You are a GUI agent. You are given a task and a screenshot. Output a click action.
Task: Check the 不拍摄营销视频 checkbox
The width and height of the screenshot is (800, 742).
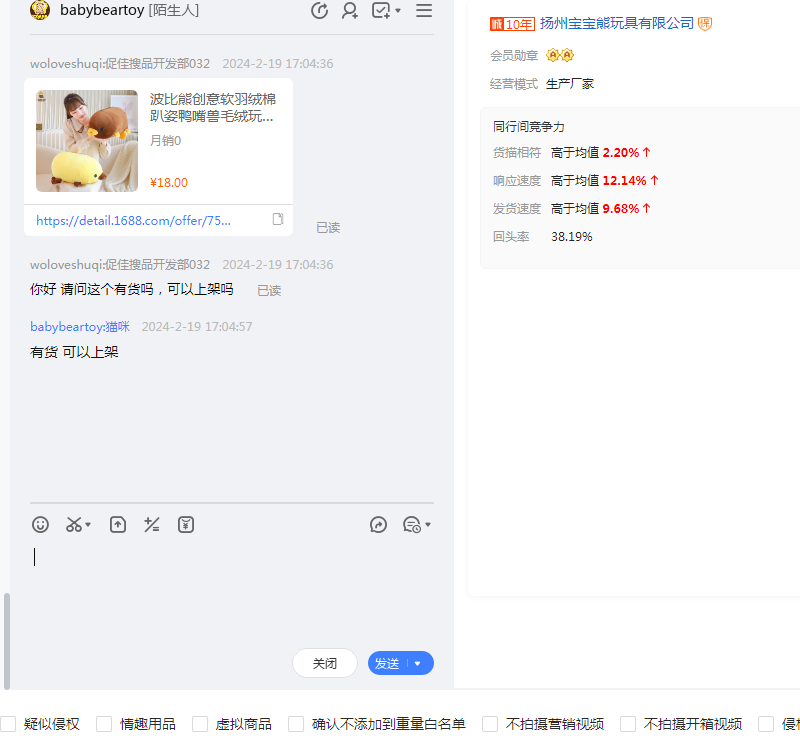click(490, 724)
